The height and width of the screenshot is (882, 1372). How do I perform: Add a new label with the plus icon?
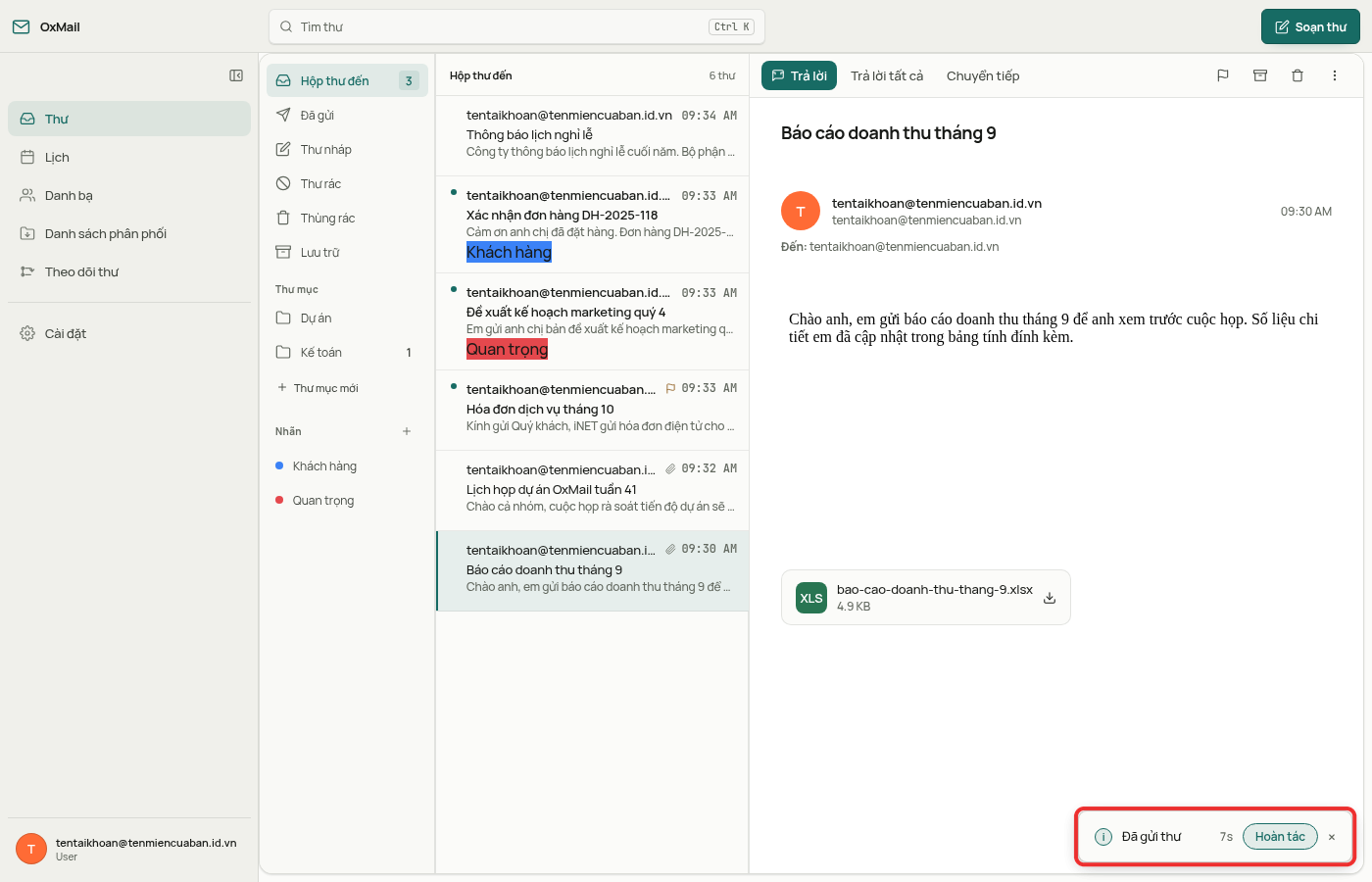pos(407,431)
